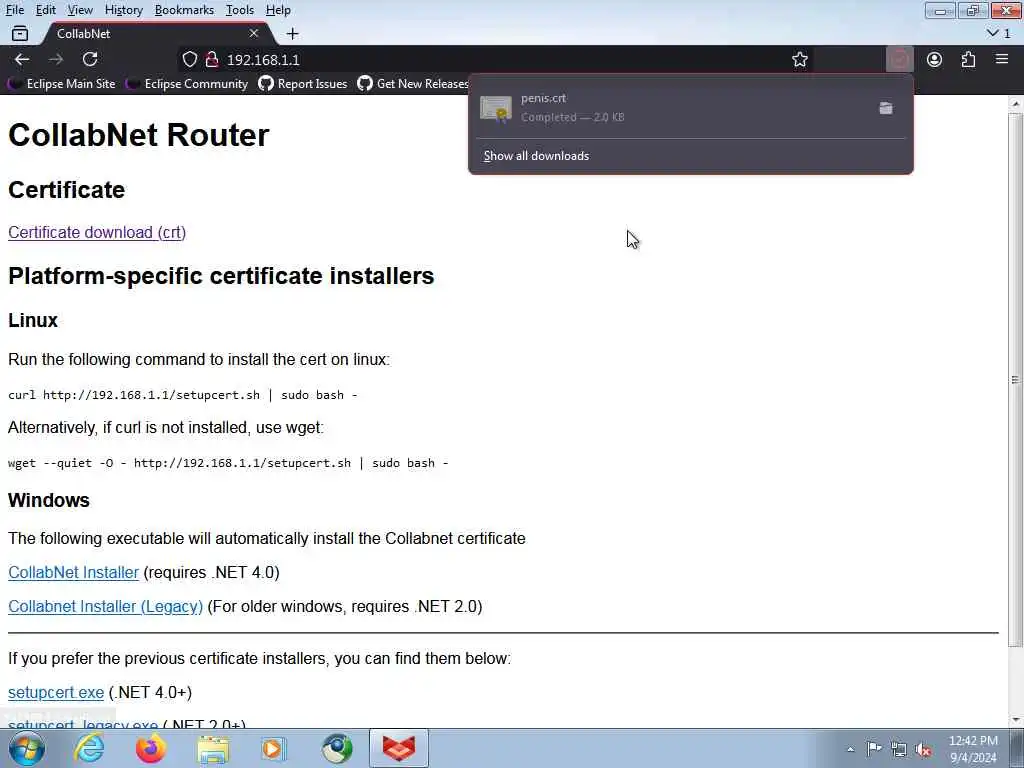The width and height of the screenshot is (1024, 768).
Task: Open the View menu
Action: click(80, 10)
